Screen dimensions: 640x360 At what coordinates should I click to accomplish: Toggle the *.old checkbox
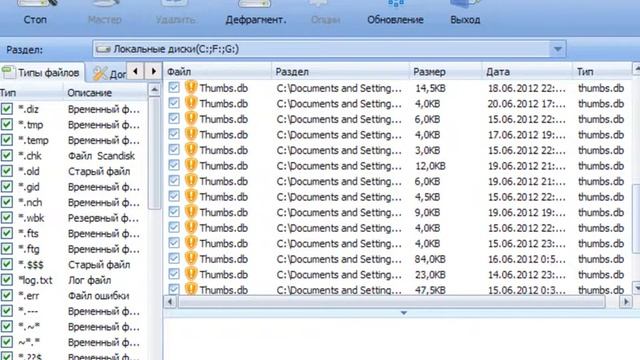[7, 171]
